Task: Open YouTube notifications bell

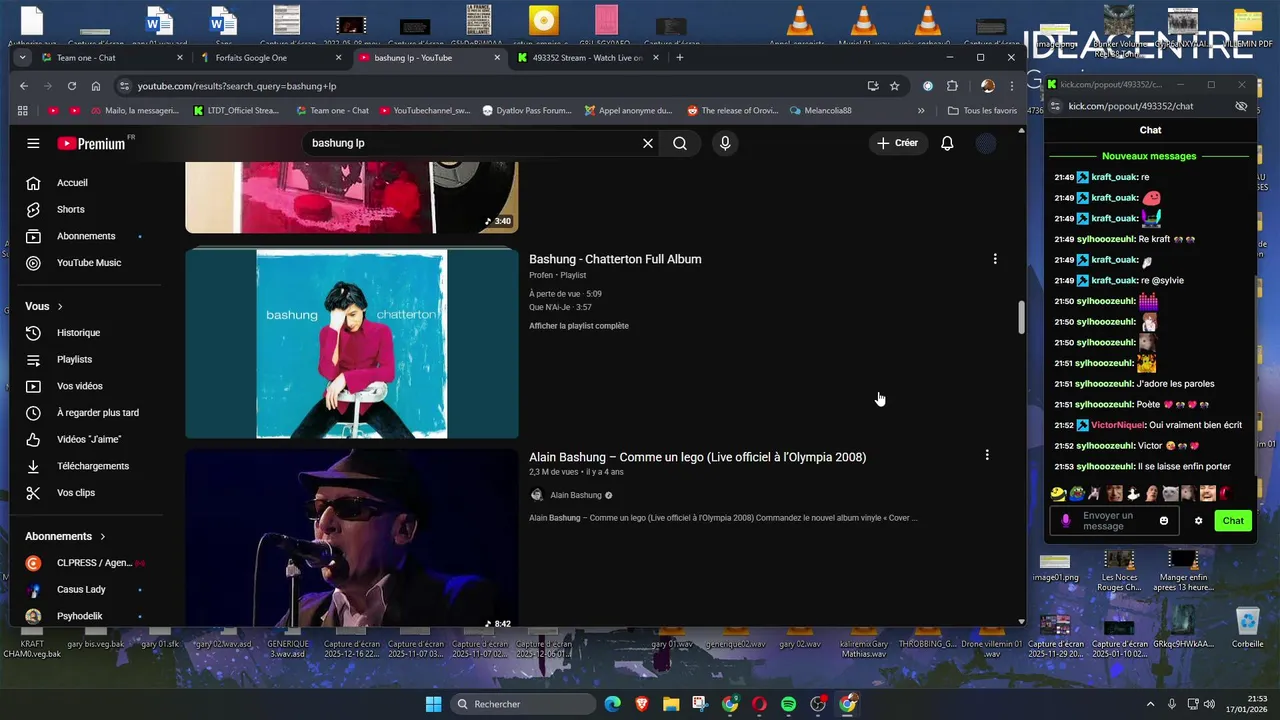Action: (947, 143)
